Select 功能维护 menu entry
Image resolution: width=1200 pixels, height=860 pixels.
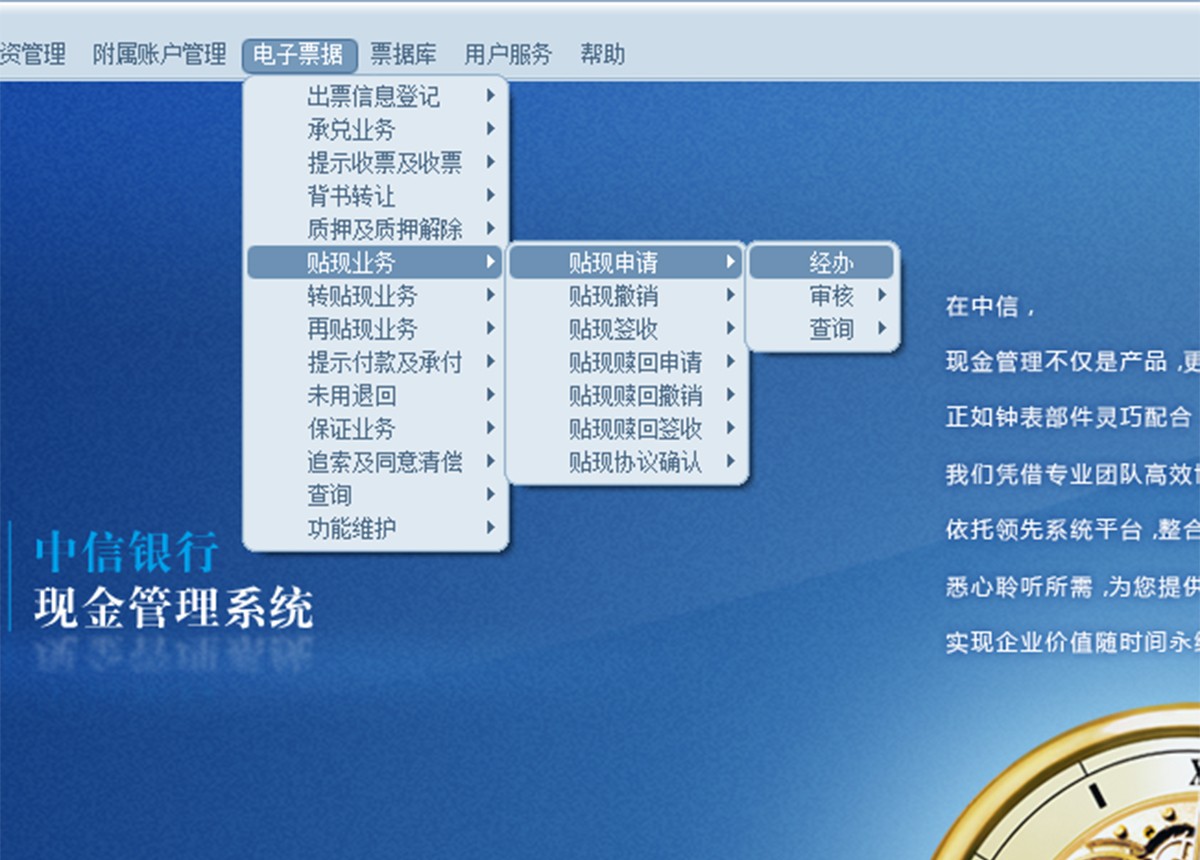point(375,528)
